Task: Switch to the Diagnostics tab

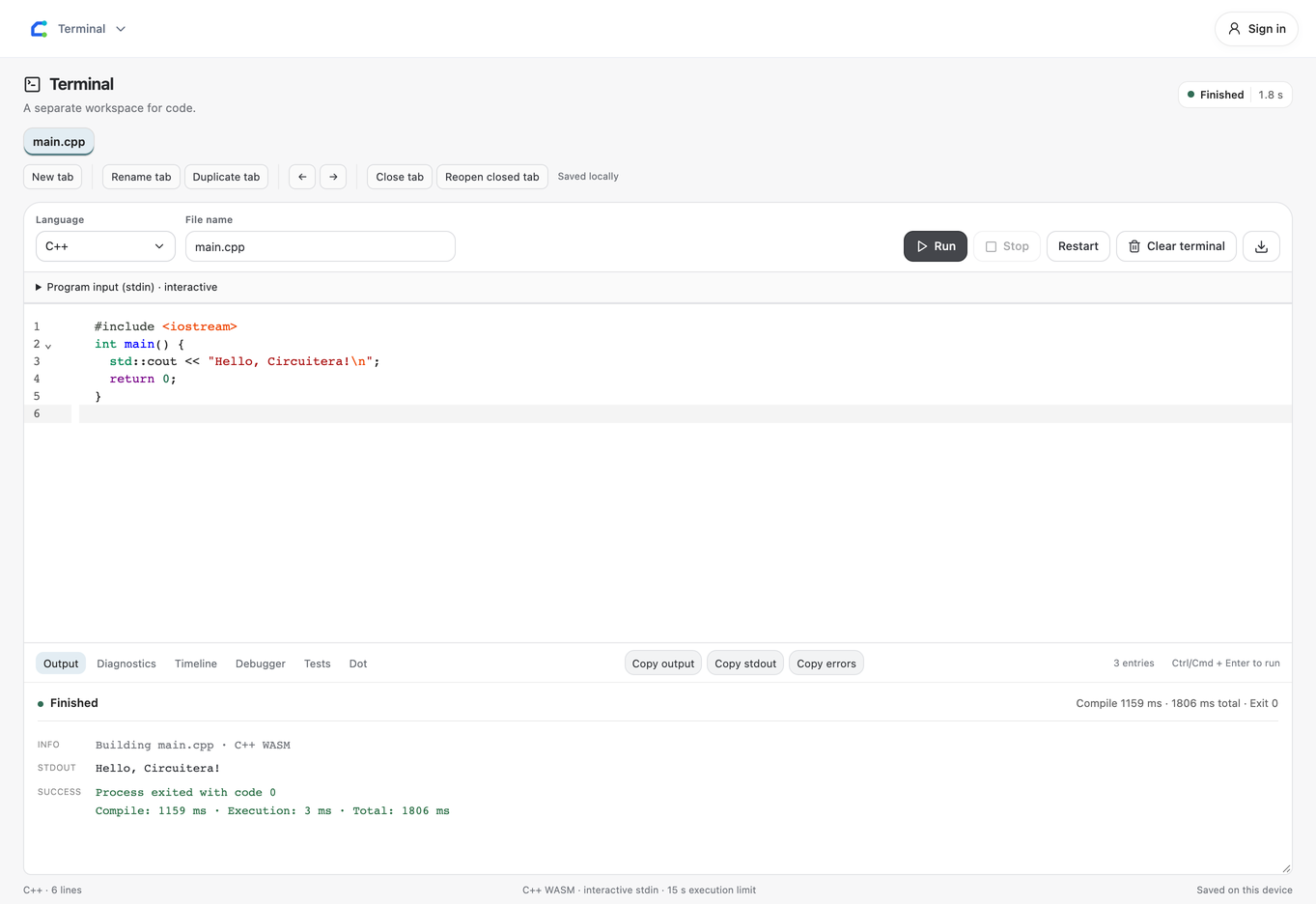Action: click(126, 664)
